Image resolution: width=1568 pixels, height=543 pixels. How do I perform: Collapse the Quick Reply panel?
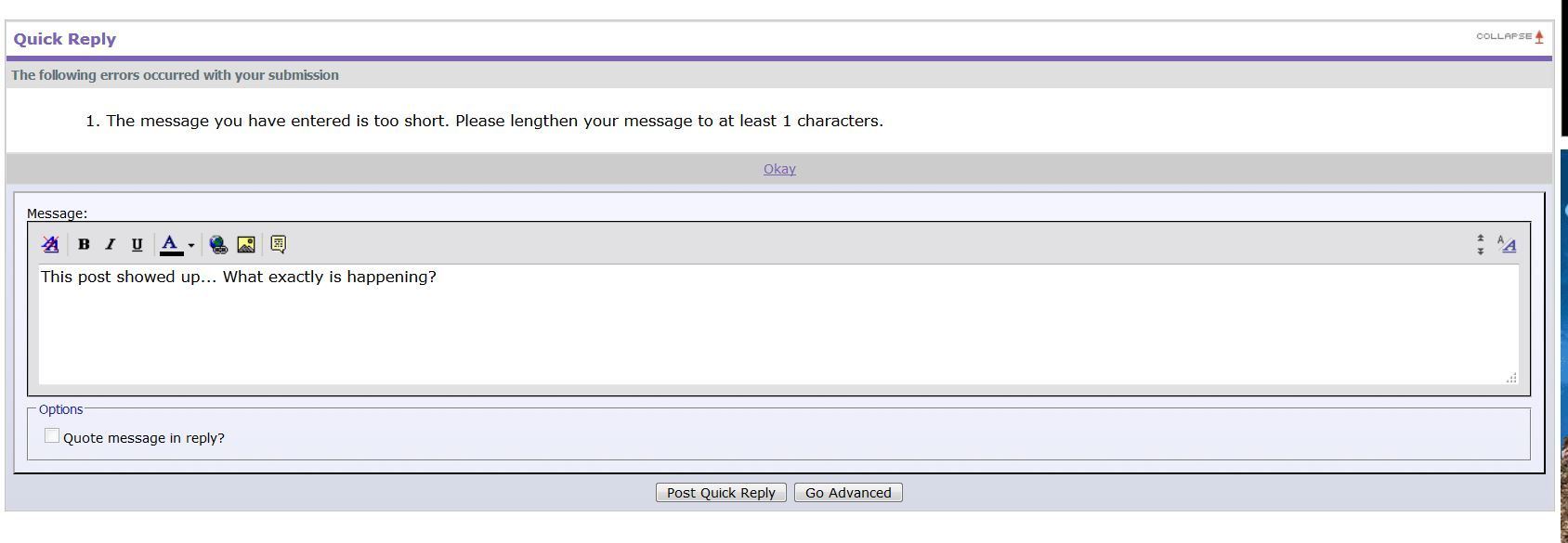(x=1509, y=37)
